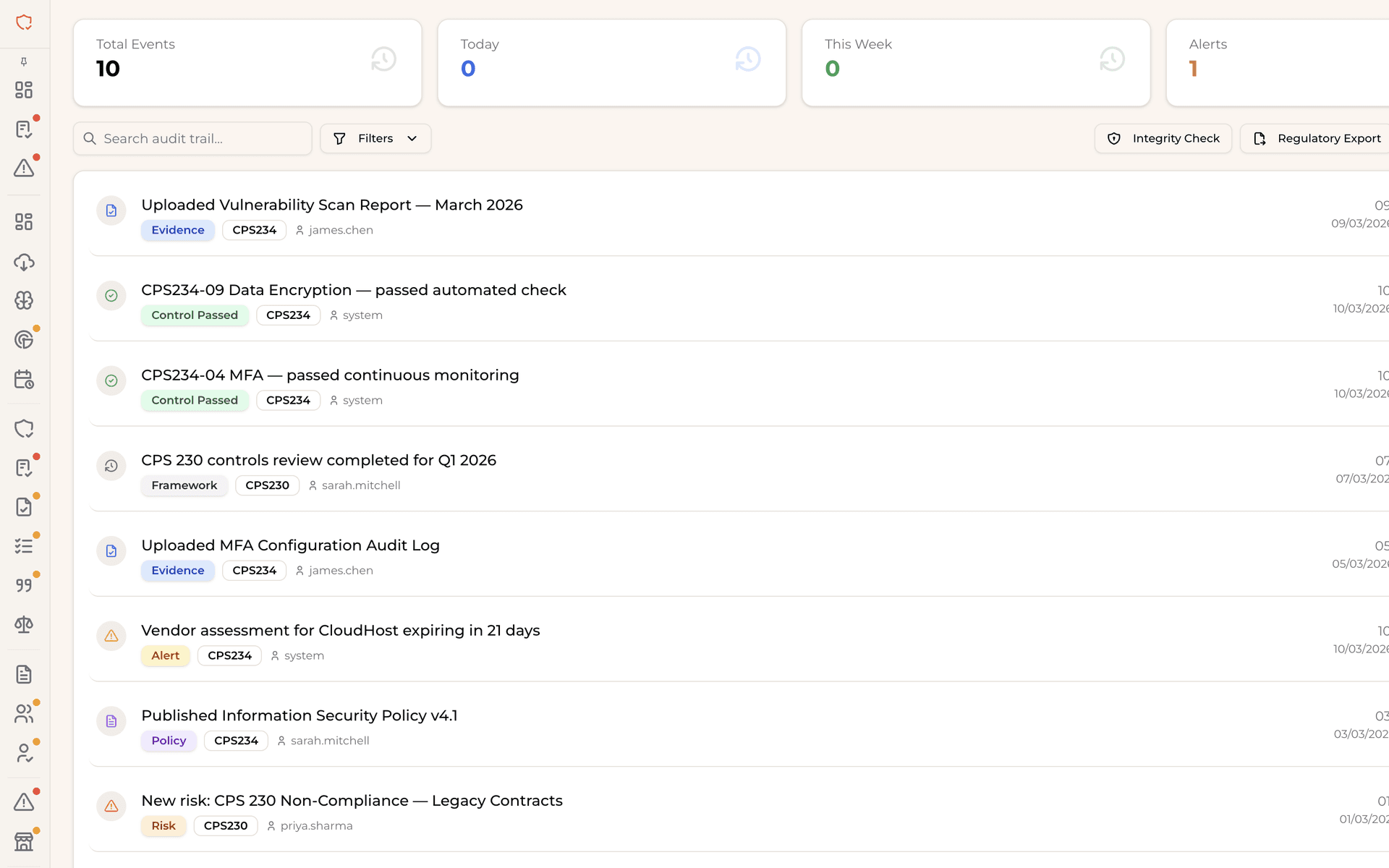Open the Alerts summary card
Image resolution: width=1389 pixels, height=868 pixels.
point(1278,63)
